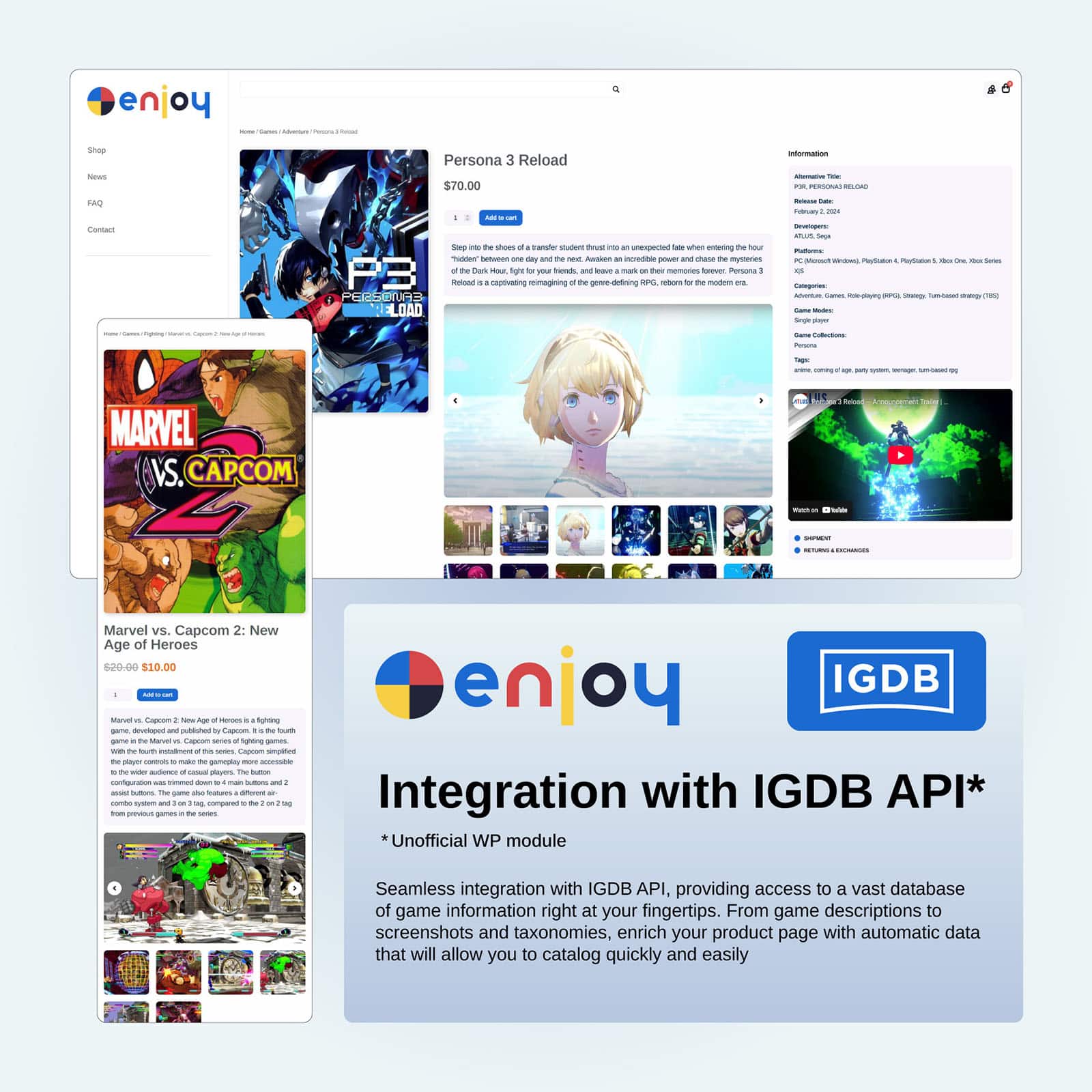Open Games breadcrumb on Persona page
1092x1092 pixels.
tap(268, 132)
